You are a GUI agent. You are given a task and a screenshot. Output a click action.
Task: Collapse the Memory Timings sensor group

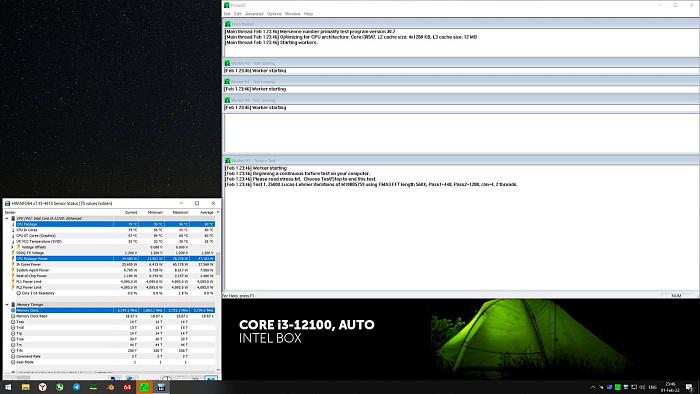tap(7, 304)
